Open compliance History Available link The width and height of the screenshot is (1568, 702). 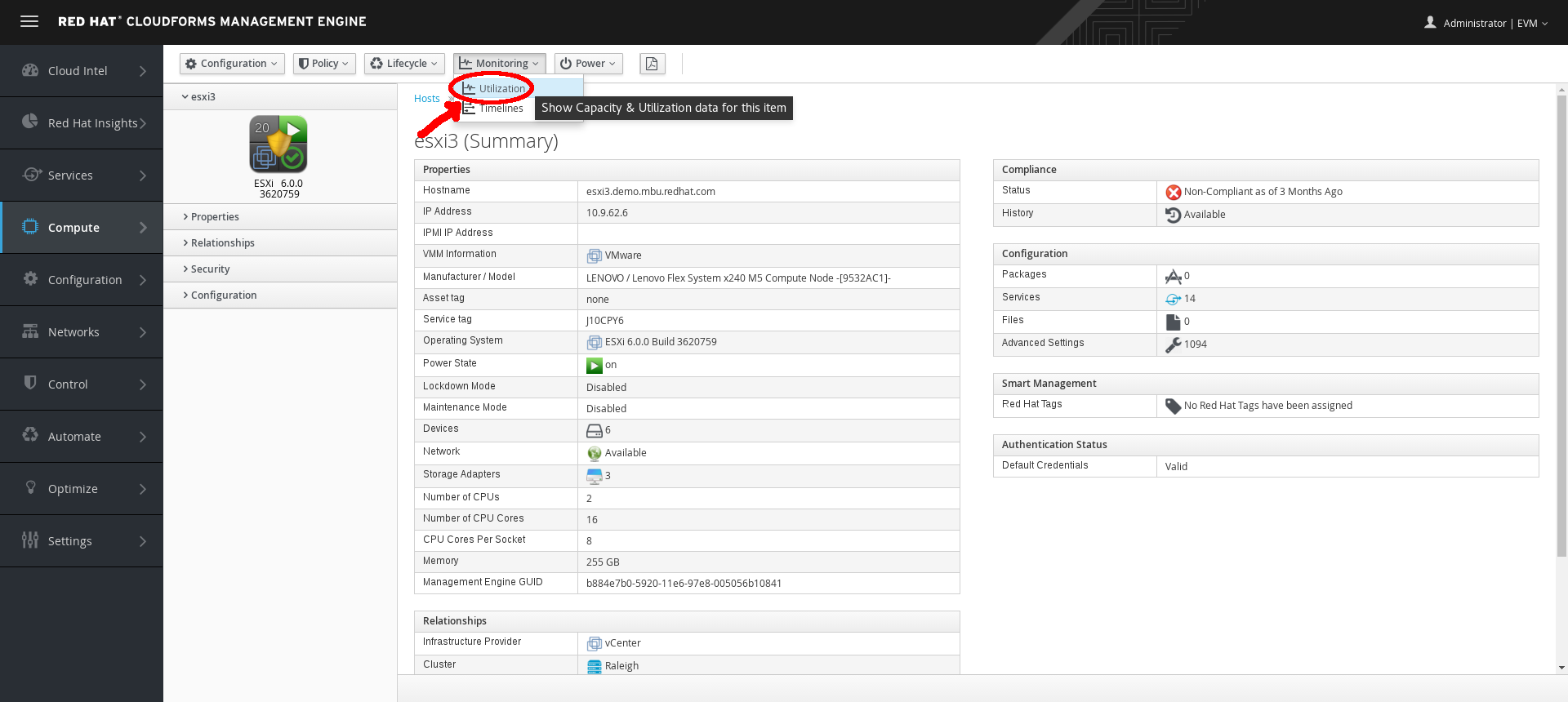[1205, 215]
